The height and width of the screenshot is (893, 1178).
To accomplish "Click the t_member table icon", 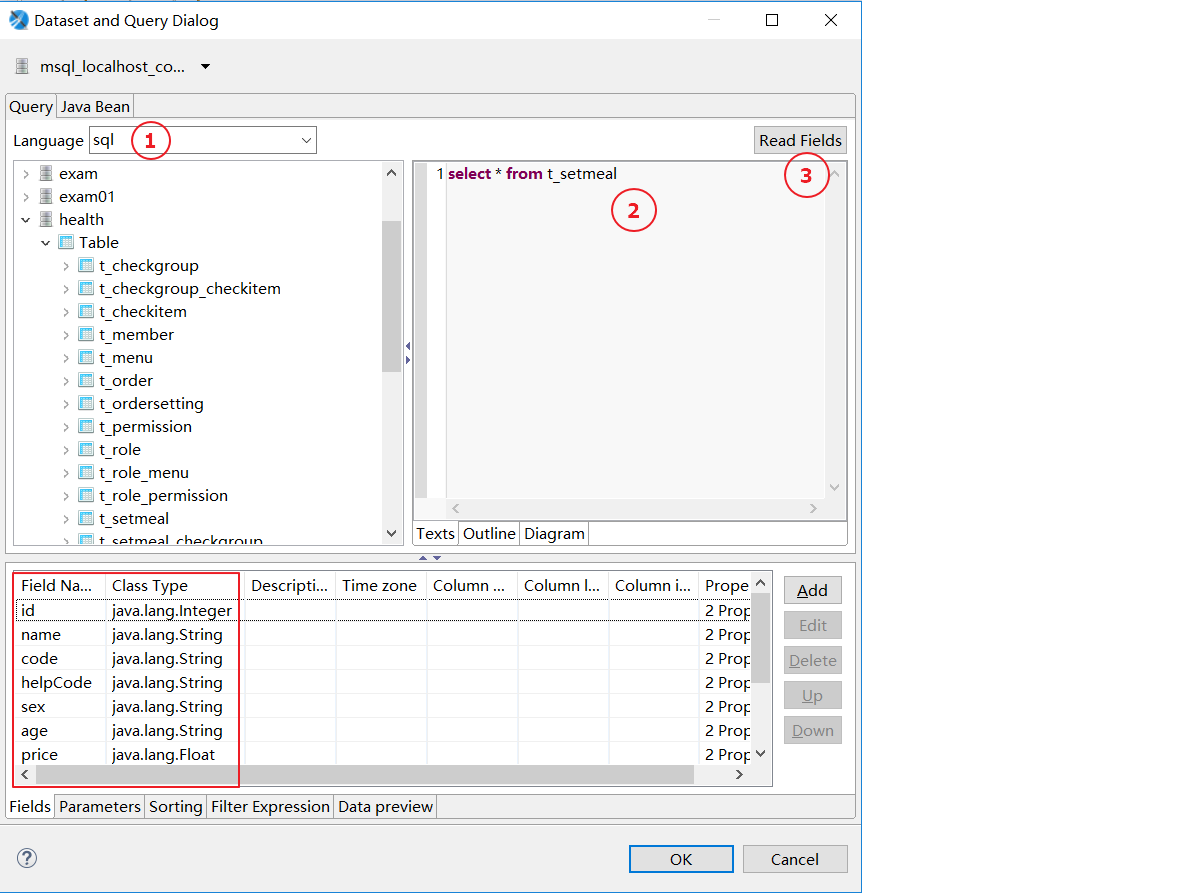I will click(86, 335).
